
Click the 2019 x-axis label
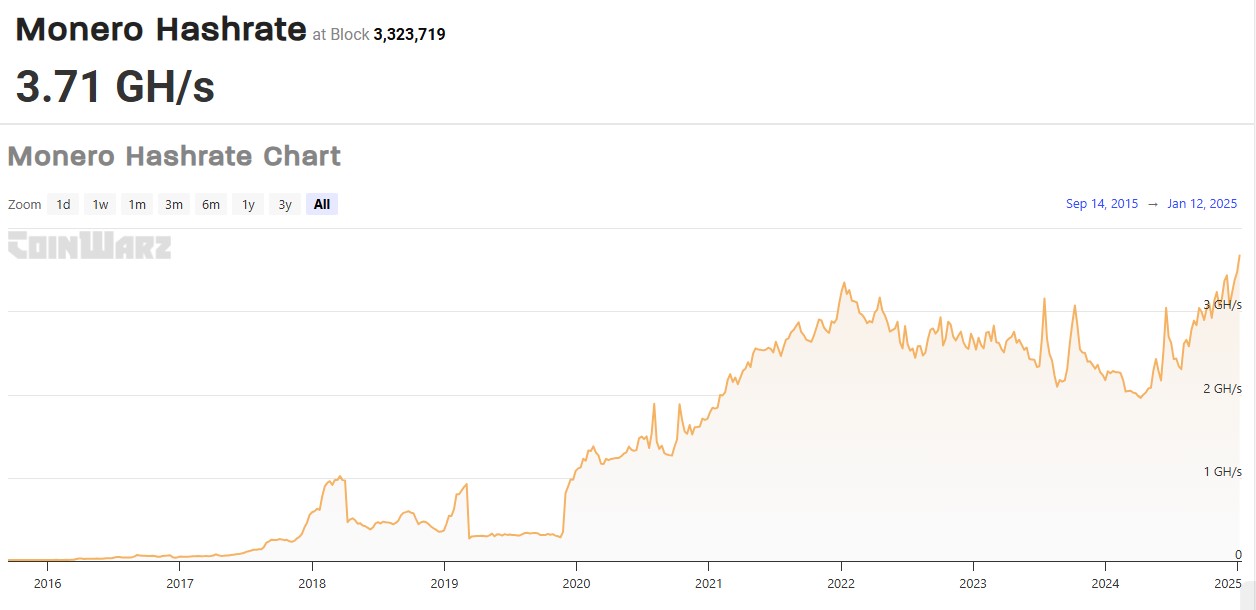pyautogui.click(x=444, y=583)
